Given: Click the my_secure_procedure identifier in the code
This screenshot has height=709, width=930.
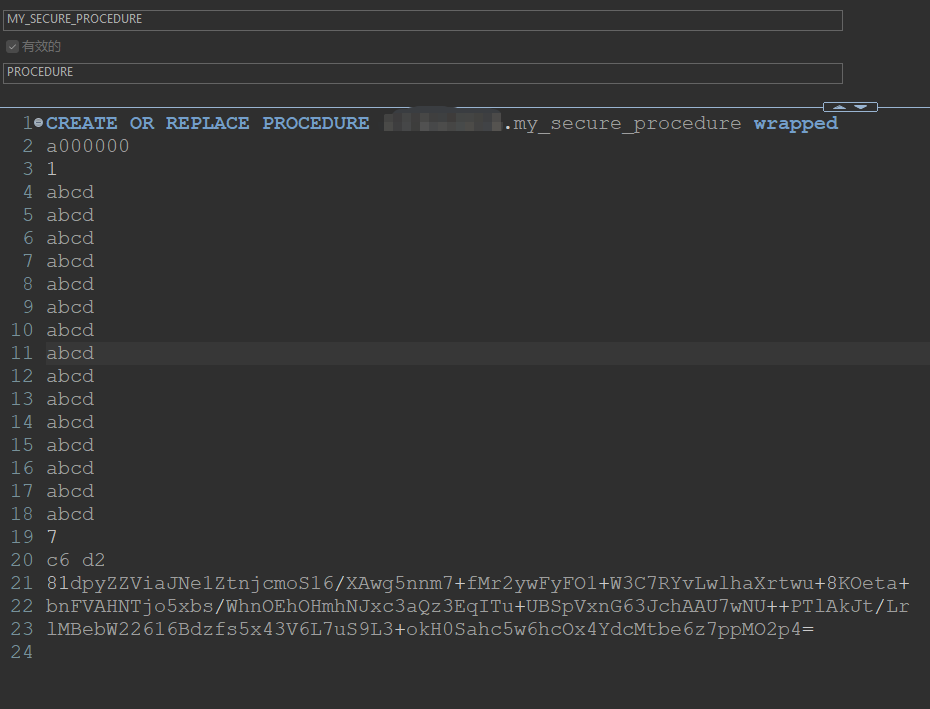Looking at the screenshot, I should 627,123.
